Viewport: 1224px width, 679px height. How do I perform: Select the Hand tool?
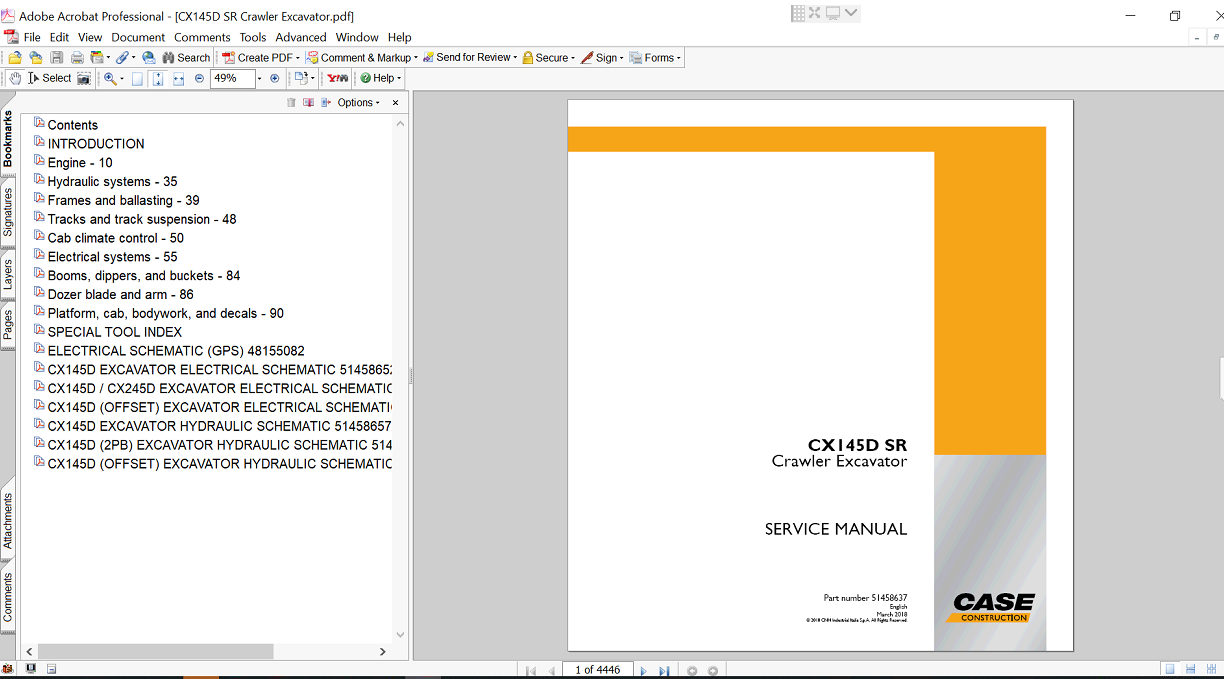click(x=15, y=78)
